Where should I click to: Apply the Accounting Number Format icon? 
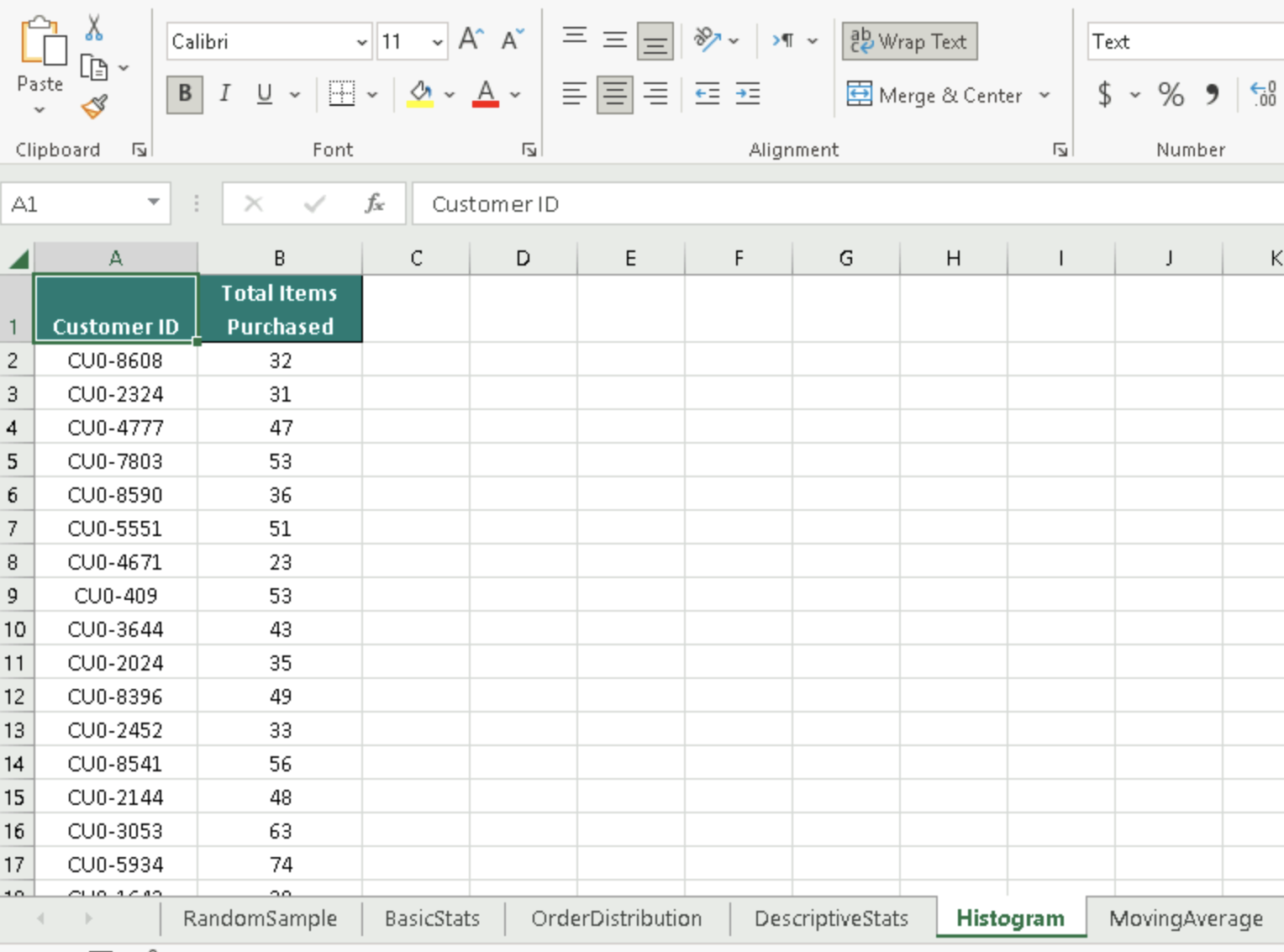(x=1103, y=94)
